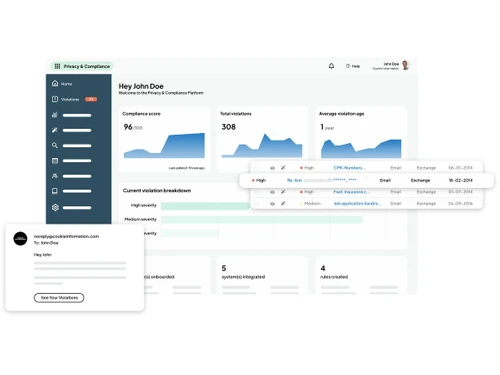This screenshot has height=375, width=500.
Task: Click the noreply sender avatar in the email card
Action: click(x=20, y=239)
